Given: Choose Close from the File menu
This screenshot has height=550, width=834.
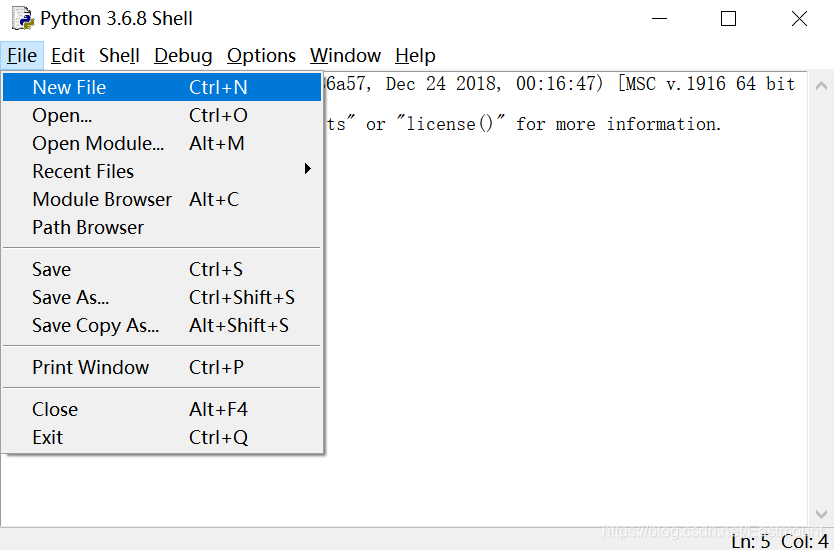Looking at the screenshot, I should pos(55,409).
